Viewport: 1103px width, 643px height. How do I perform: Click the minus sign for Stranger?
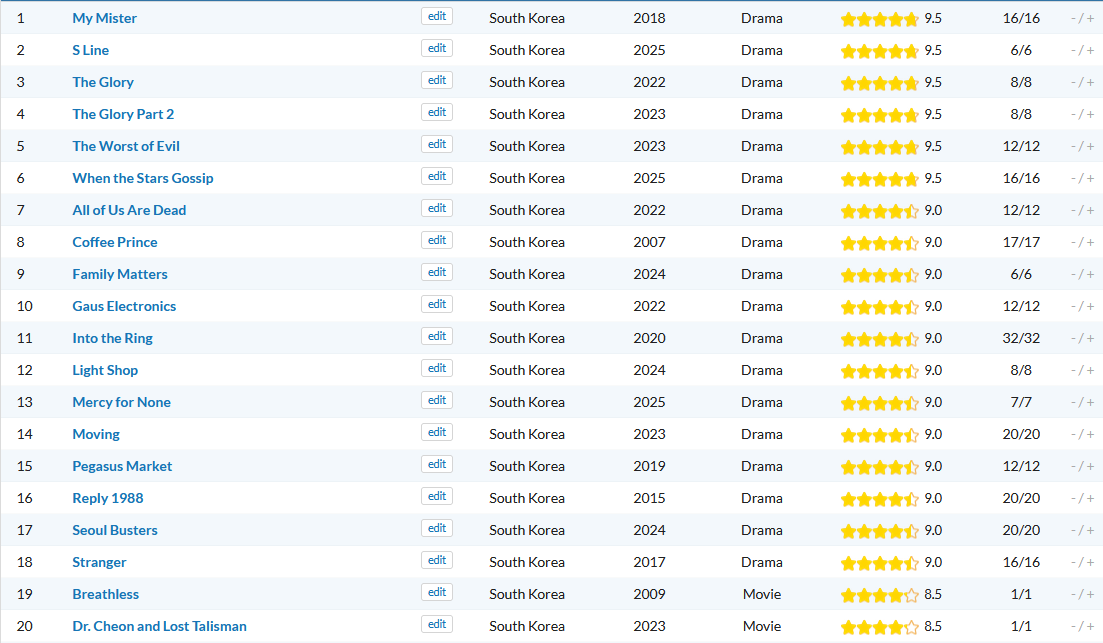pyautogui.click(x=1073, y=562)
